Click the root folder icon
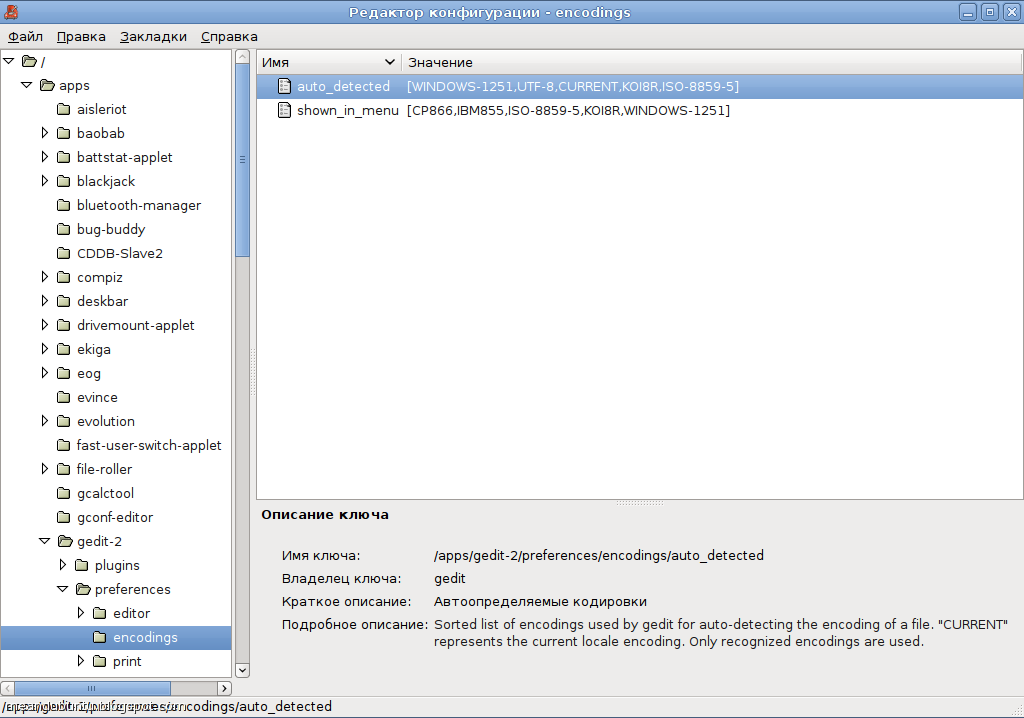Image resolution: width=1024 pixels, height=718 pixels. [x=29, y=61]
